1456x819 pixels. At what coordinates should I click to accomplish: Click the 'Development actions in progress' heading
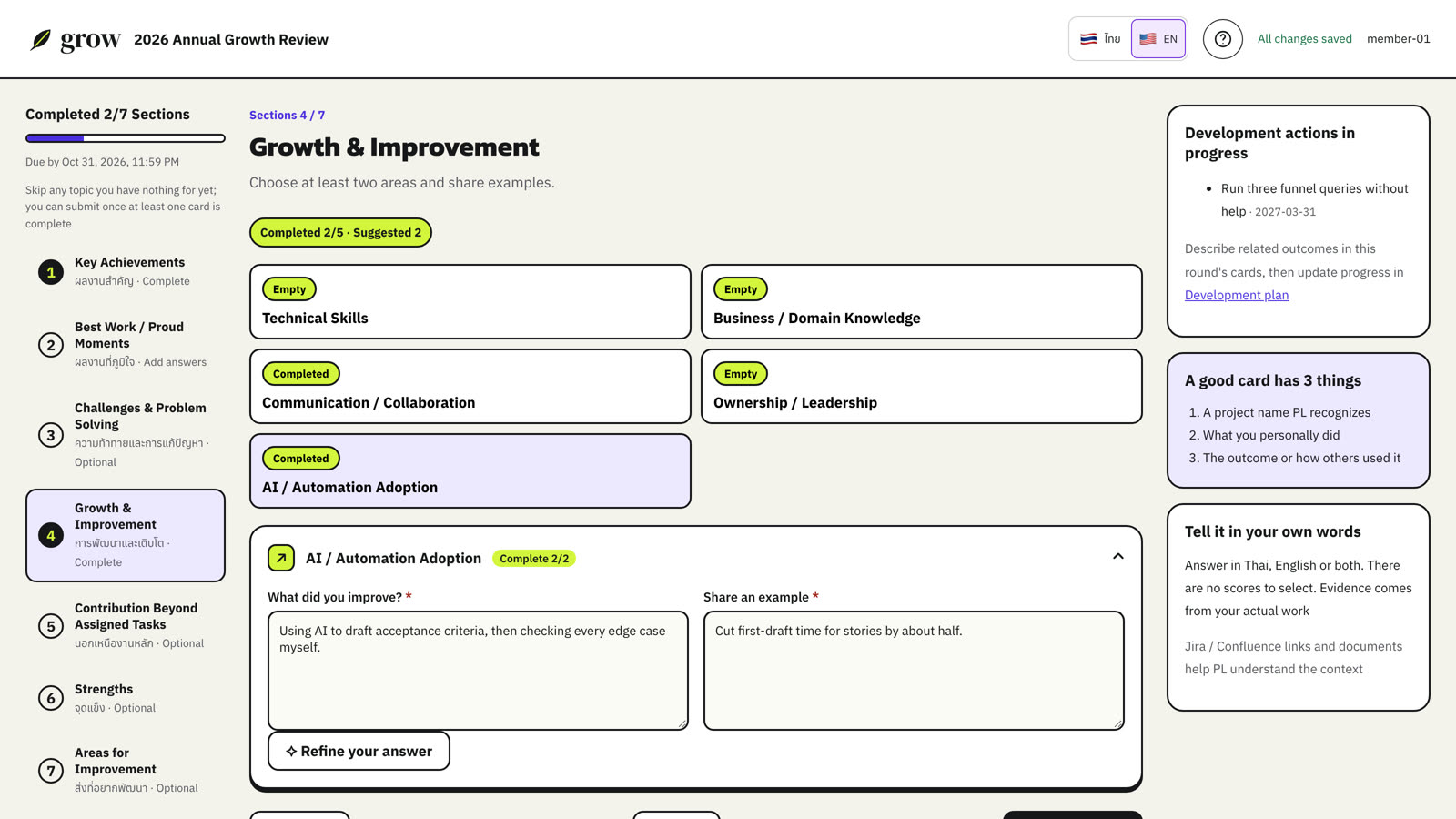(1269, 143)
